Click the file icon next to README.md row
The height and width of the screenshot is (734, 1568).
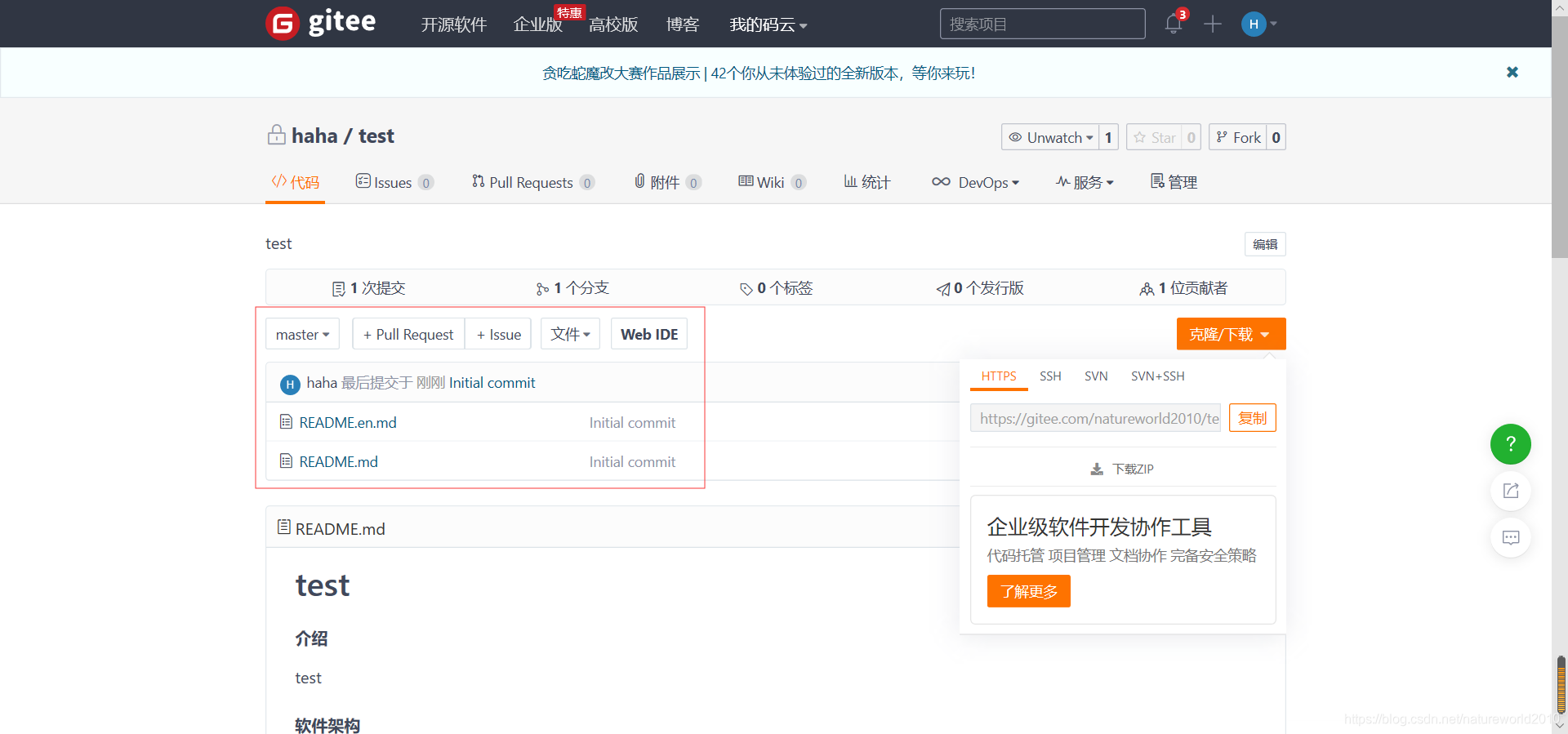coord(286,461)
